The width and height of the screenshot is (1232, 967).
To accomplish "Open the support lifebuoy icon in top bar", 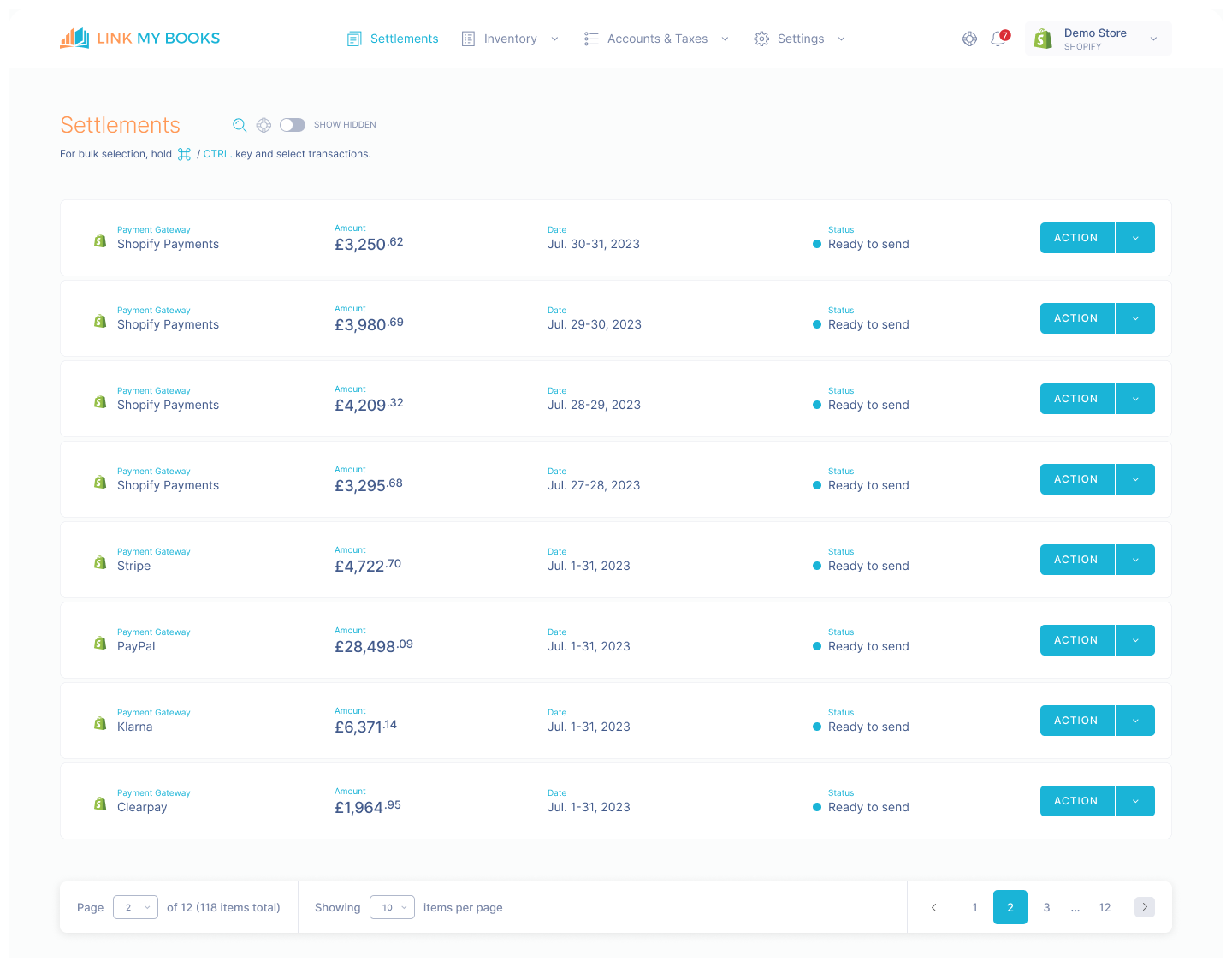I will (x=969, y=39).
